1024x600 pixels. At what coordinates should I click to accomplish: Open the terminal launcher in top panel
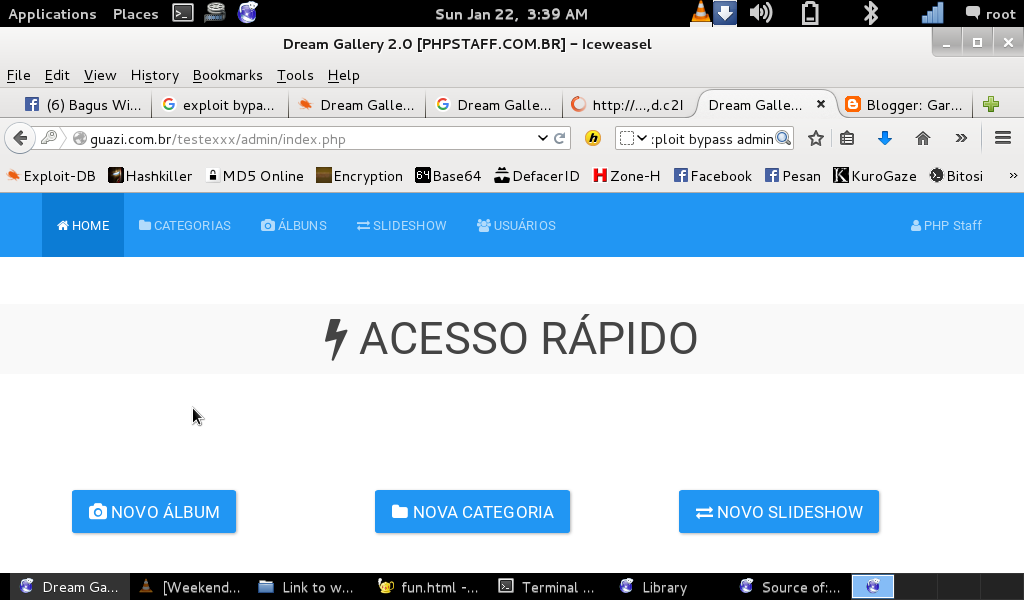point(183,13)
